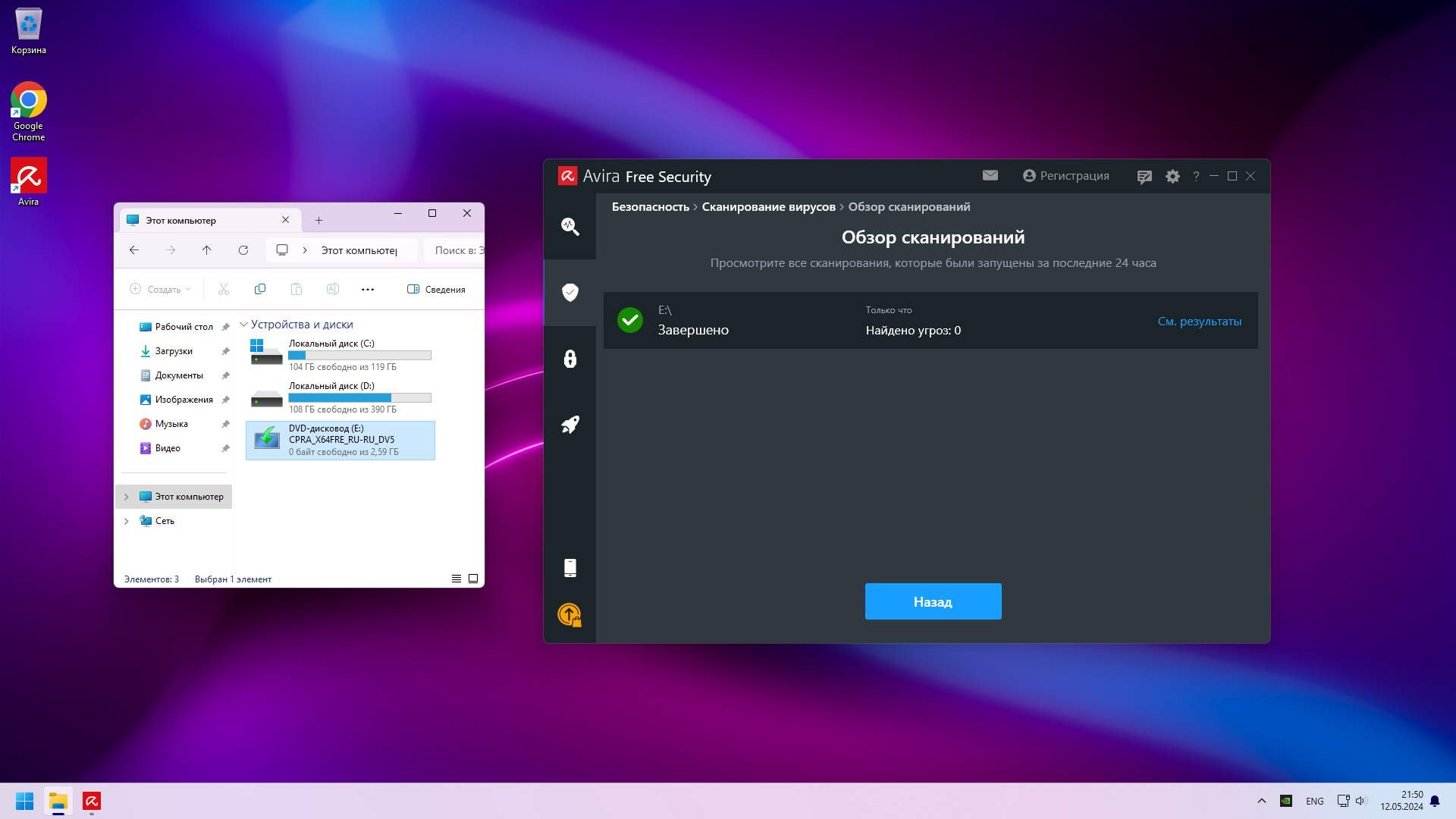Image resolution: width=1456 pixels, height=819 pixels.
Task: Open the Avira mail envelope icon
Action: pos(990,176)
